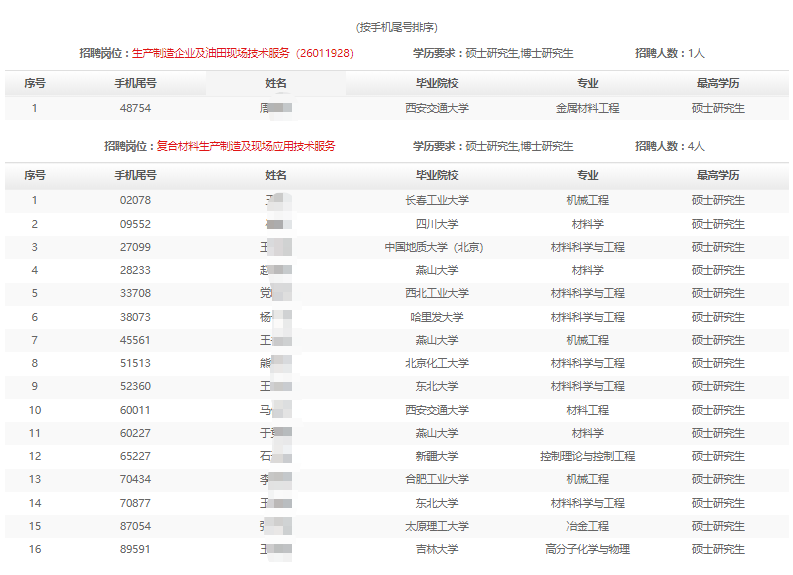Click the 冶金工程 major cell
793x575 pixels.
pos(587,526)
